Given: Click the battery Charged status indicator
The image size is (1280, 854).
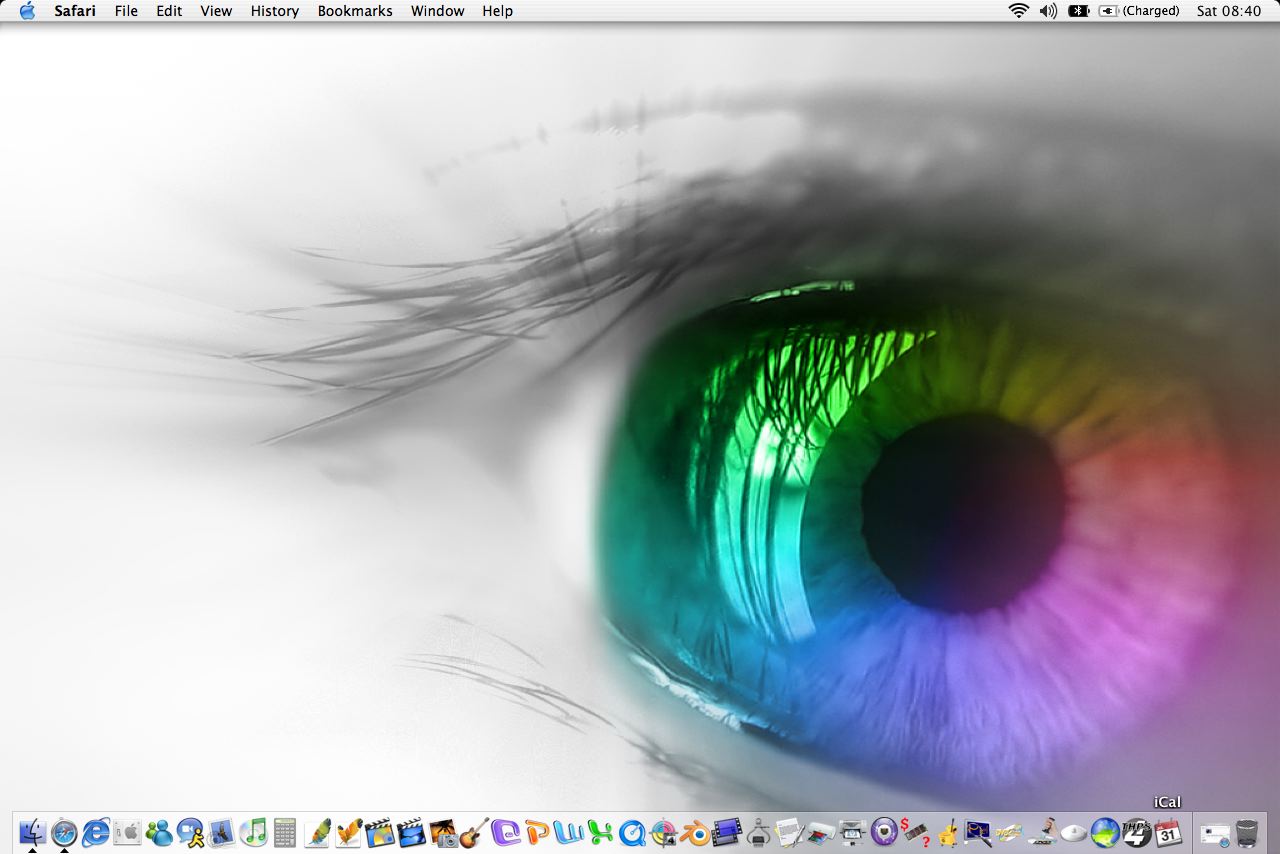Looking at the screenshot, I should pos(1140,11).
